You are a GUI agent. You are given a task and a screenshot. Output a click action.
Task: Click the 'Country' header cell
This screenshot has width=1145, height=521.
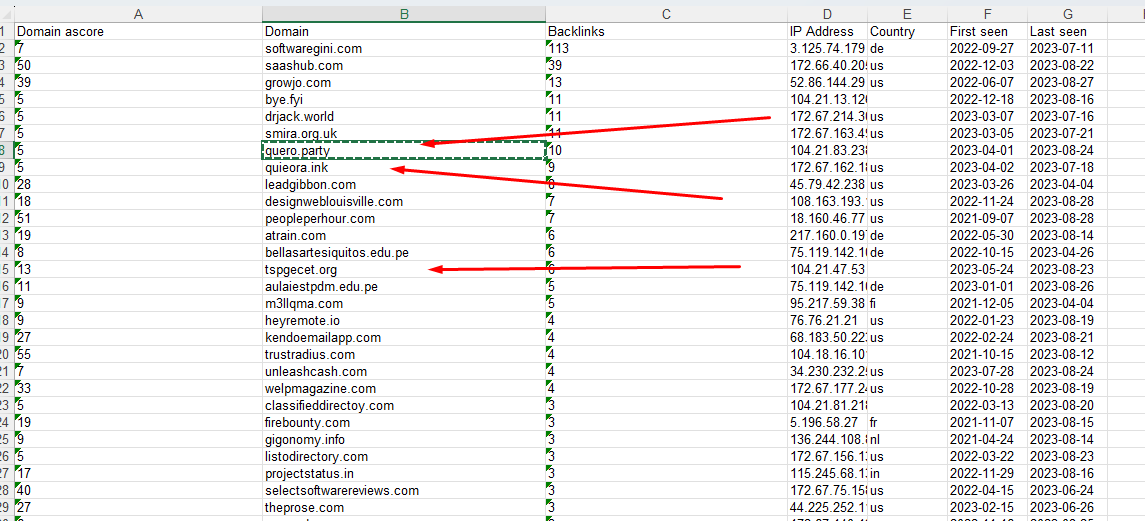(x=906, y=31)
